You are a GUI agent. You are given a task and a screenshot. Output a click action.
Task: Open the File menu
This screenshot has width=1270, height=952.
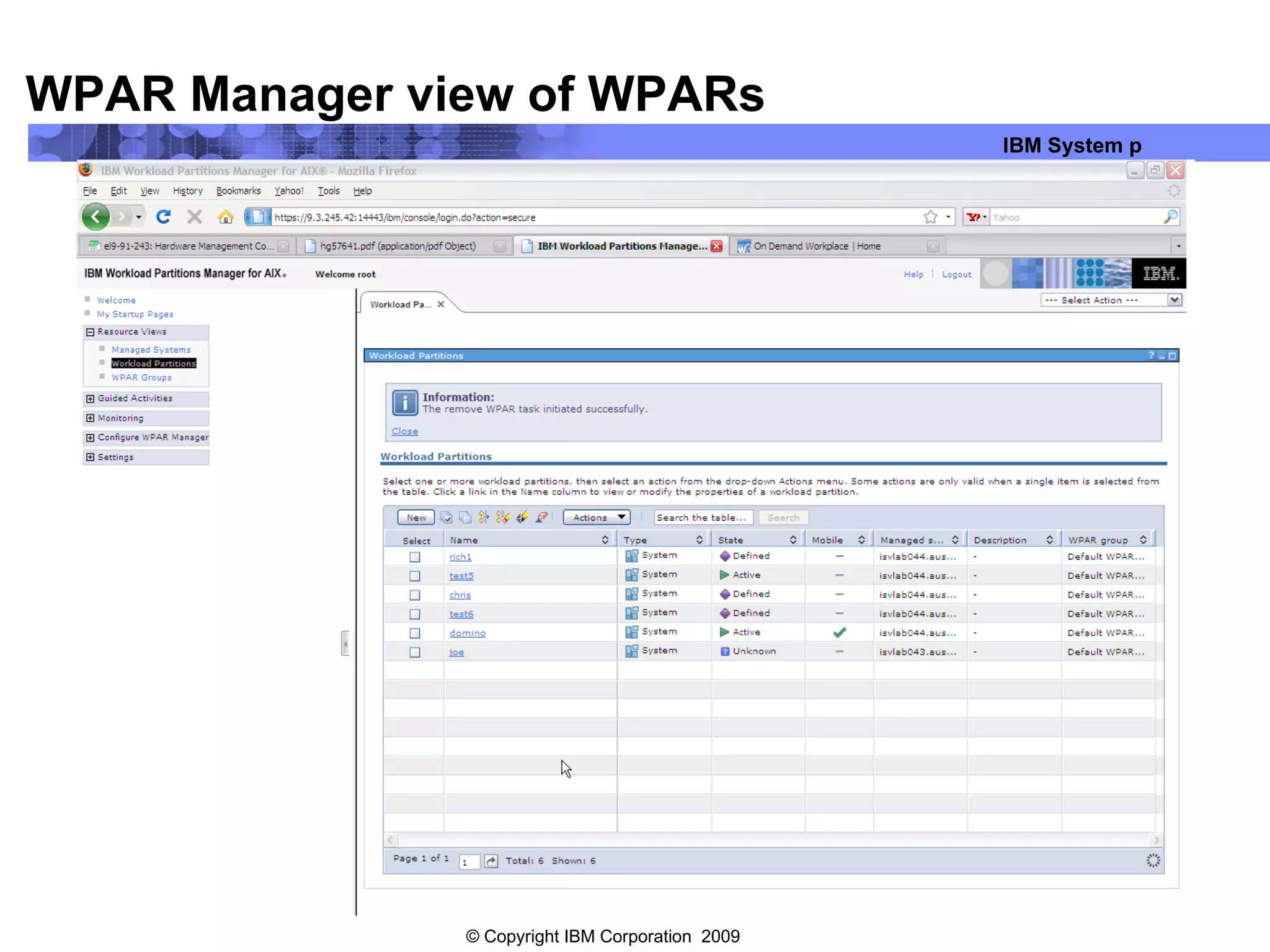tap(90, 191)
